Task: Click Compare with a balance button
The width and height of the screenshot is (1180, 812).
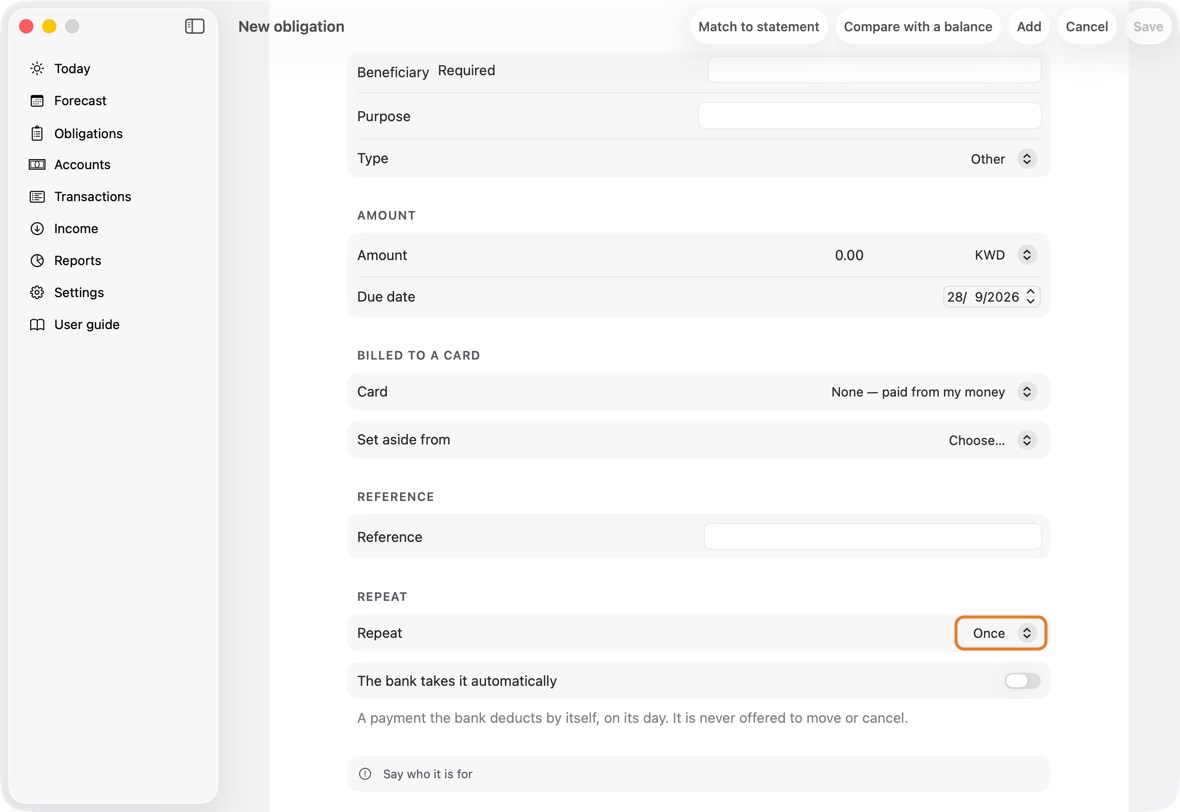Action: click(917, 26)
